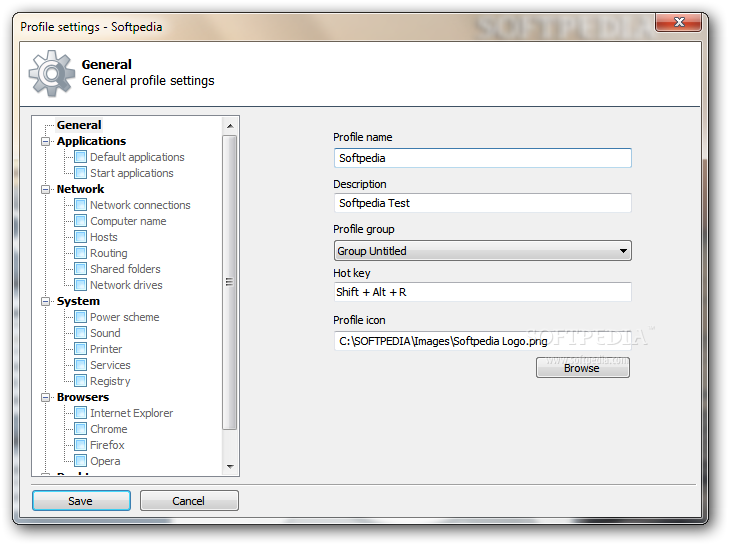This screenshot has width=729, height=545.
Task: Collapse the Browsers tree node
Action: [x=46, y=397]
